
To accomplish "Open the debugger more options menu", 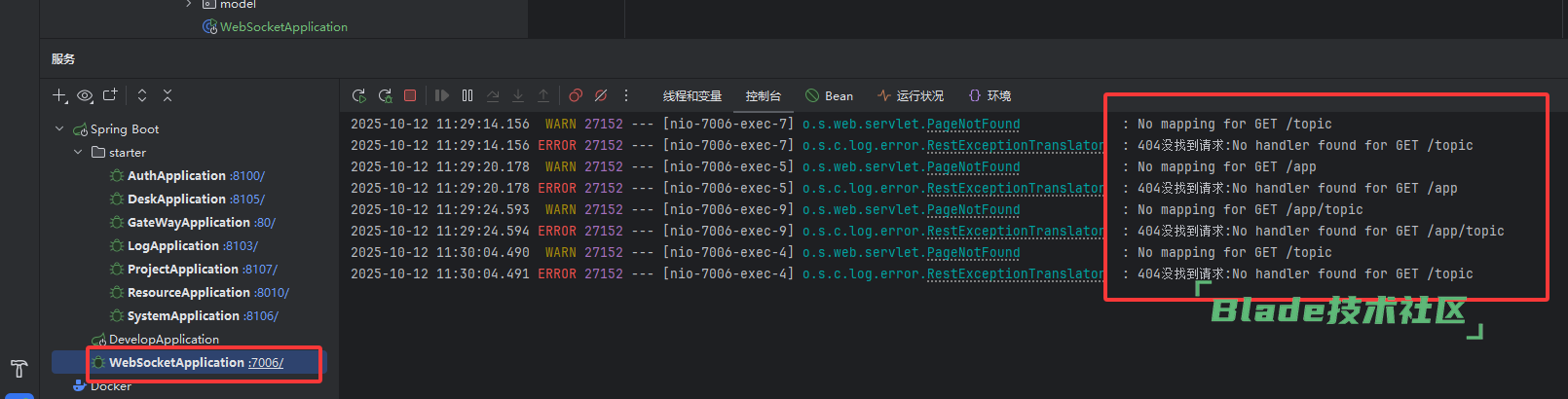I will pos(626,95).
